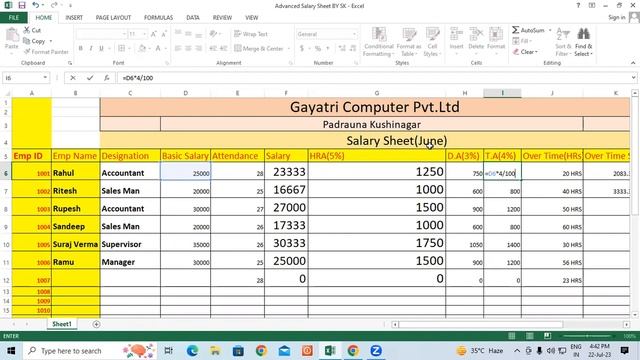
Task: Switch to Page Break Preview in status bar
Action: [547, 336]
